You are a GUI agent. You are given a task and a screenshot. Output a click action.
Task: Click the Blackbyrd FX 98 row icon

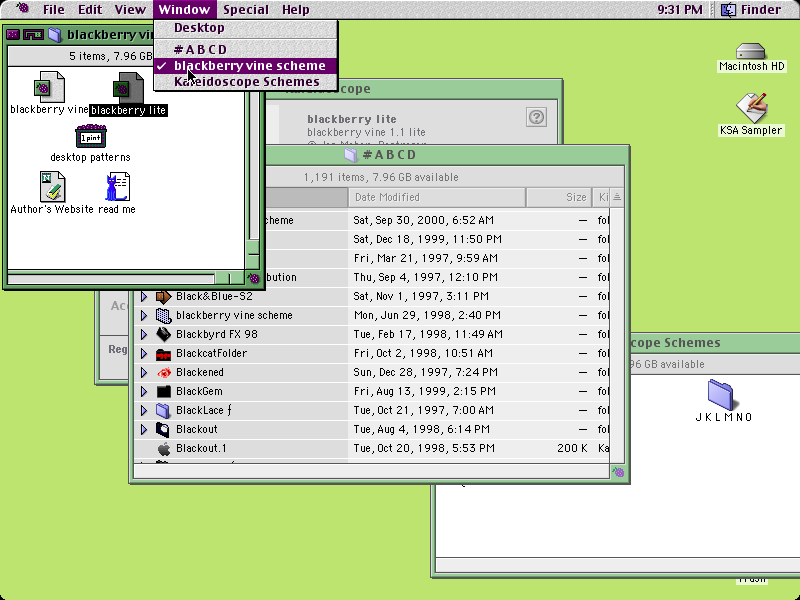click(x=163, y=335)
